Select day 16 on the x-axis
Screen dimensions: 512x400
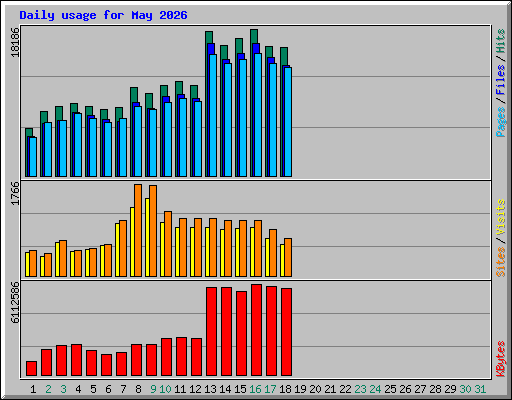pyautogui.click(x=255, y=389)
